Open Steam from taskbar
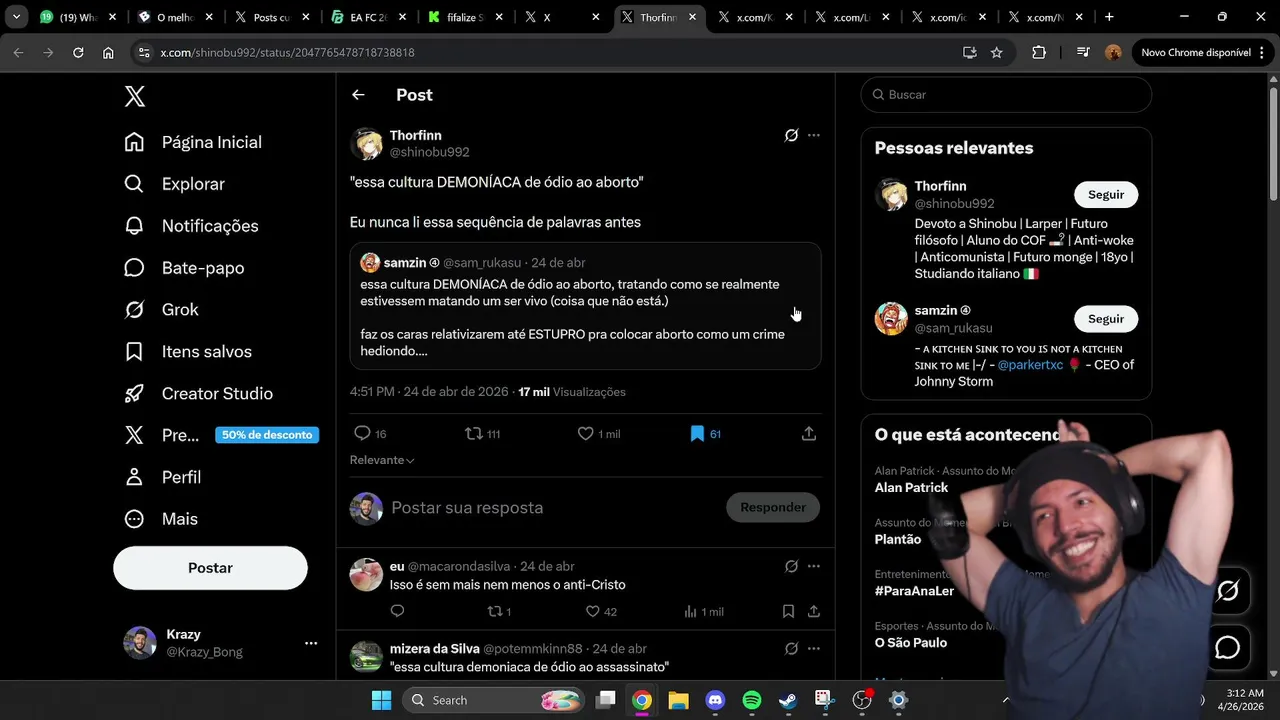The height and width of the screenshot is (720, 1280). click(788, 700)
